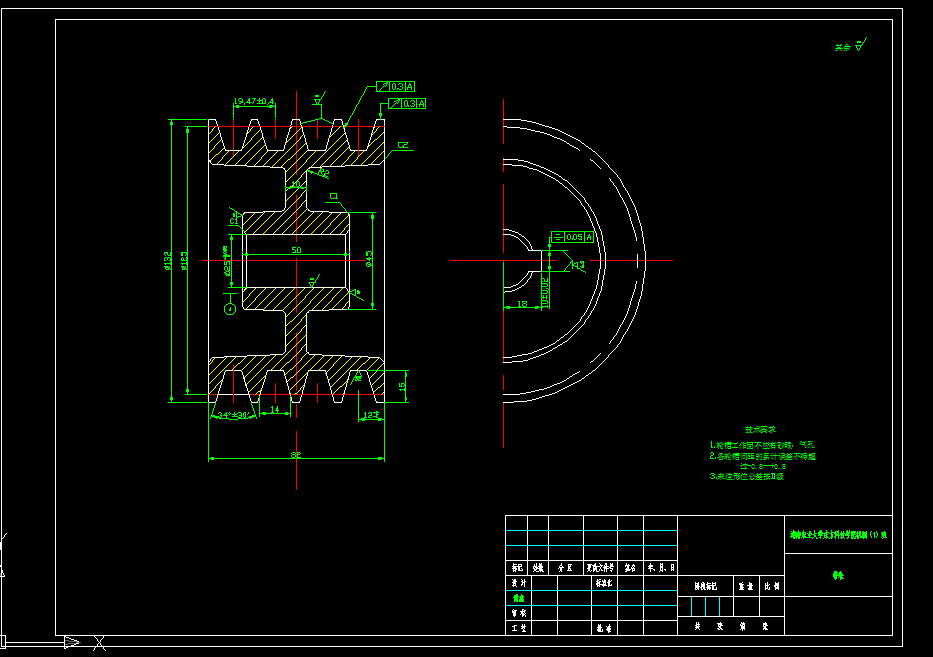Click the 标准化 title block label

click(604, 583)
